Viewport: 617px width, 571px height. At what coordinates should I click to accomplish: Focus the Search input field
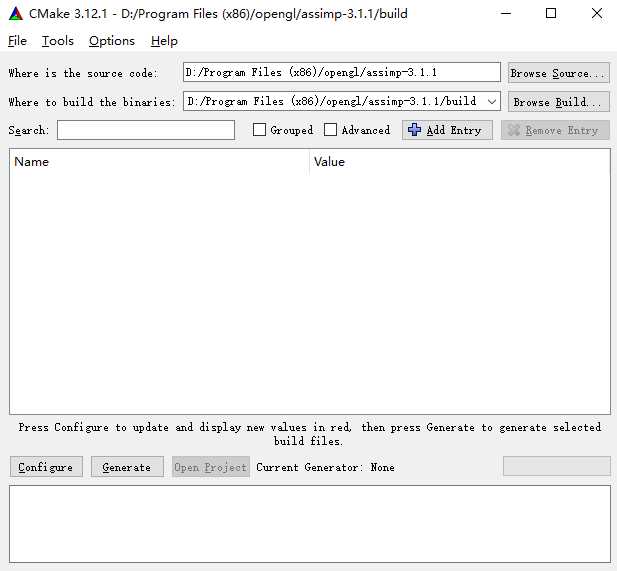click(146, 130)
